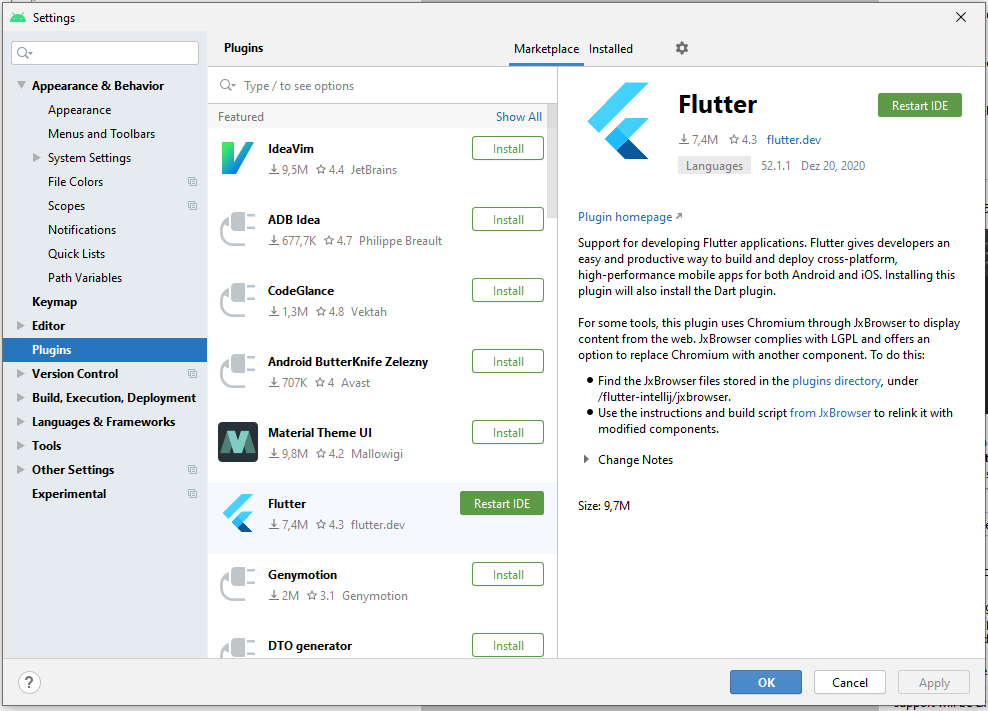
Task: Expand the Version Control node
Action: point(21,374)
